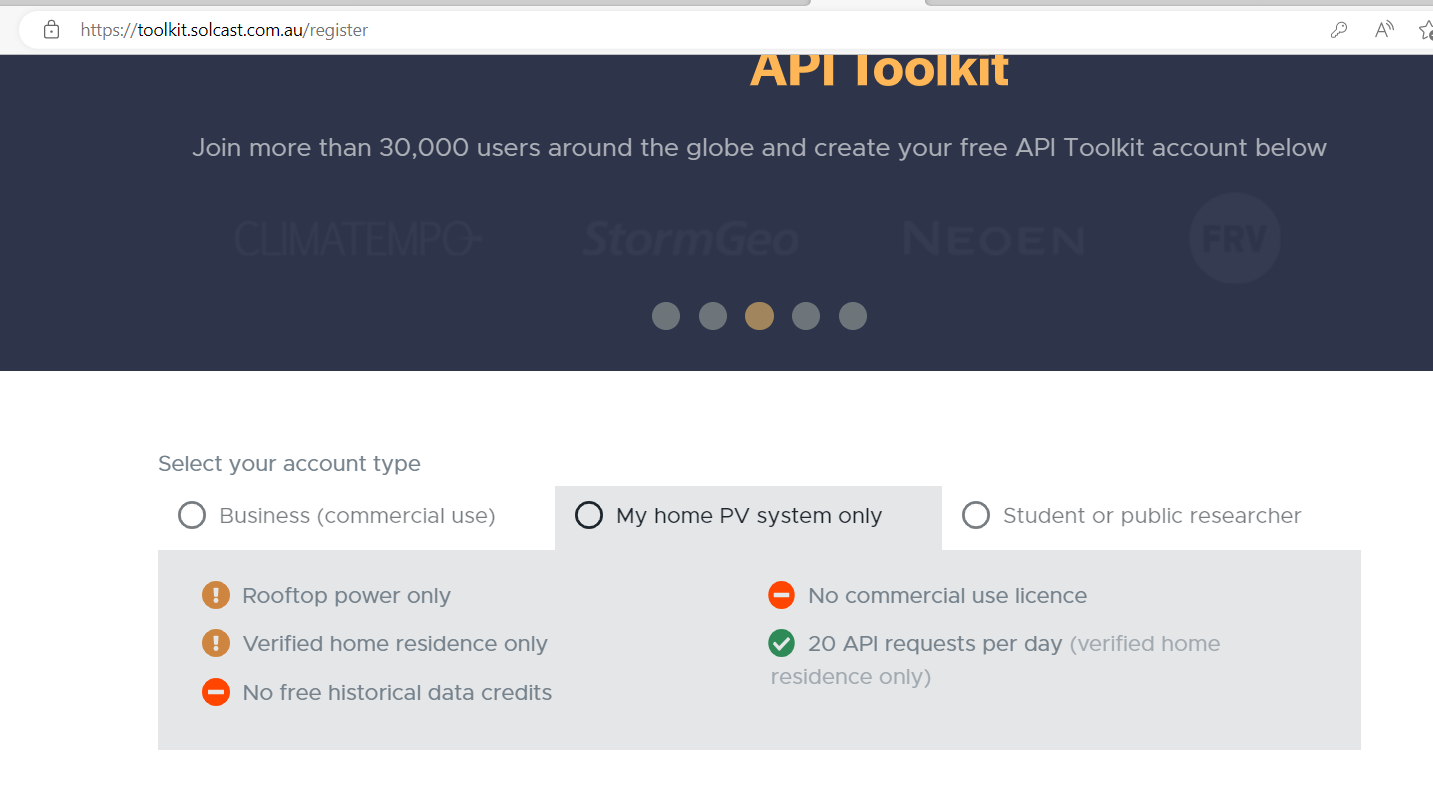1433x793 pixels.
Task: Choose Student or public researcher radio
Action: point(975,516)
